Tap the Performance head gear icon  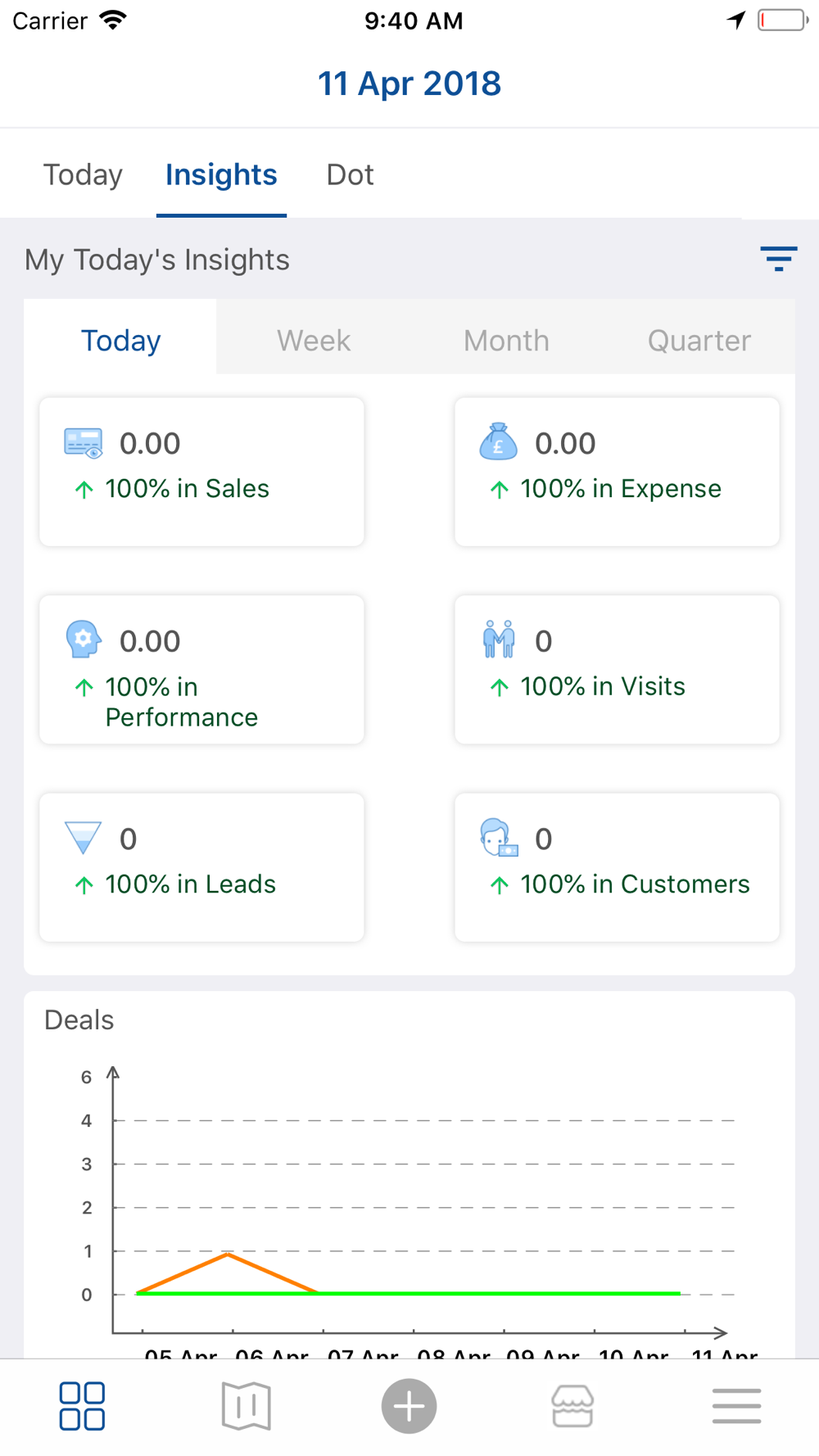pyautogui.click(x=84, y=640)
